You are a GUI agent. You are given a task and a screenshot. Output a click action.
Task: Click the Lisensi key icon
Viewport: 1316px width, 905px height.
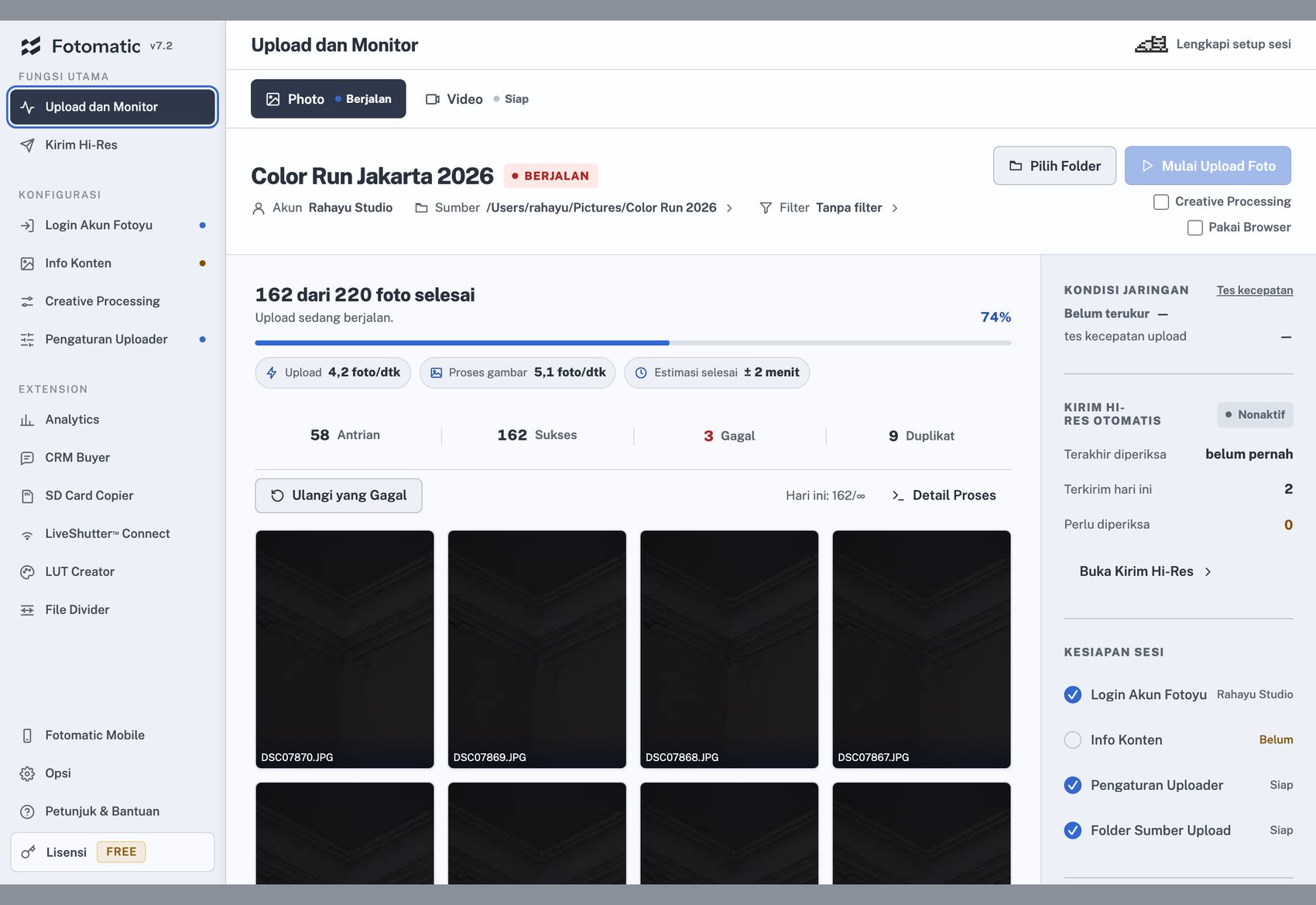point(29,852)
